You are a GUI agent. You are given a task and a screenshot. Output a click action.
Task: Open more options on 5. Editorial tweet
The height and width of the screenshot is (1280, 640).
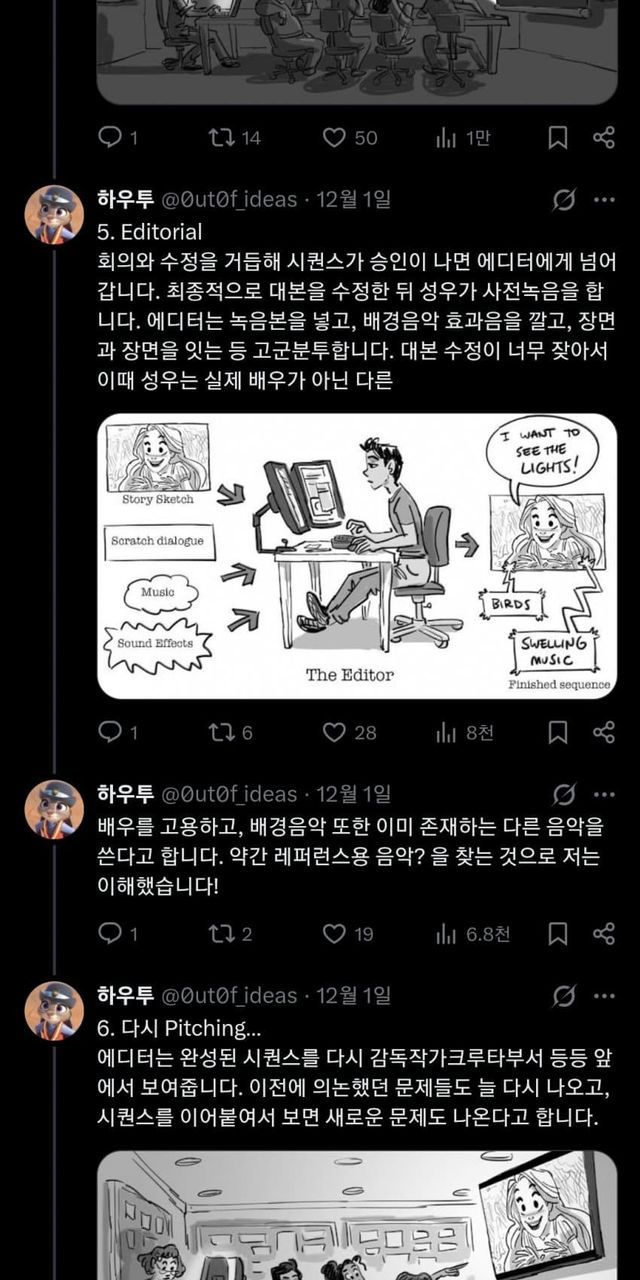(604, 200)
